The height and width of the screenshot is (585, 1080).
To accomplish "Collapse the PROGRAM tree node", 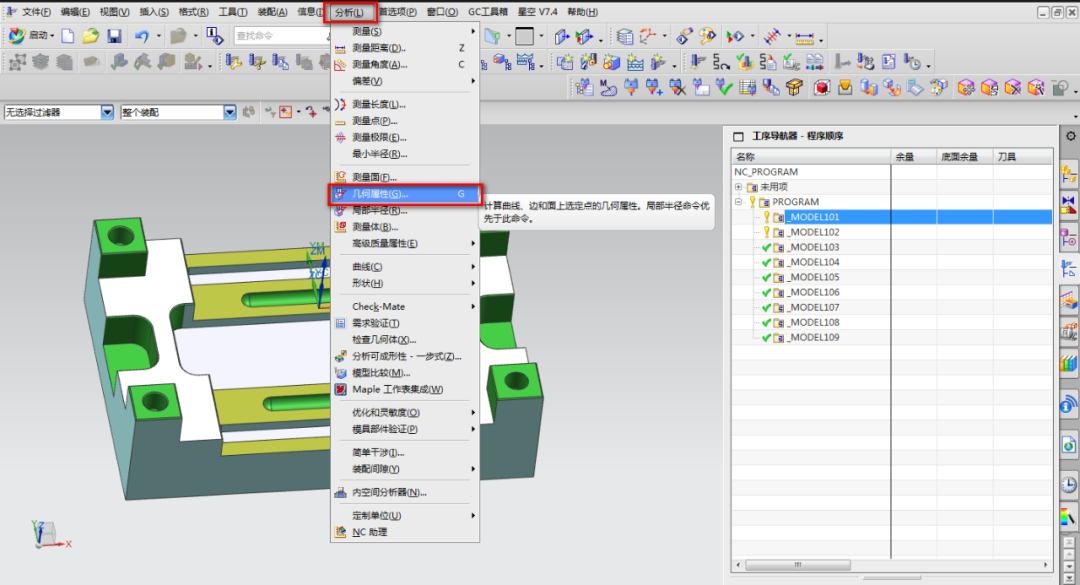I will (x=739, y=202).
